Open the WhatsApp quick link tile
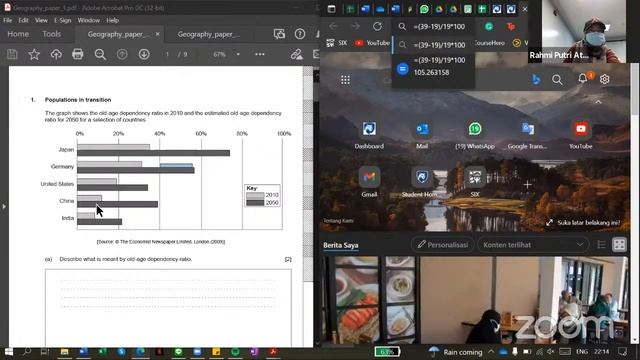Screen dimensions: 640x360 (475, 135)
